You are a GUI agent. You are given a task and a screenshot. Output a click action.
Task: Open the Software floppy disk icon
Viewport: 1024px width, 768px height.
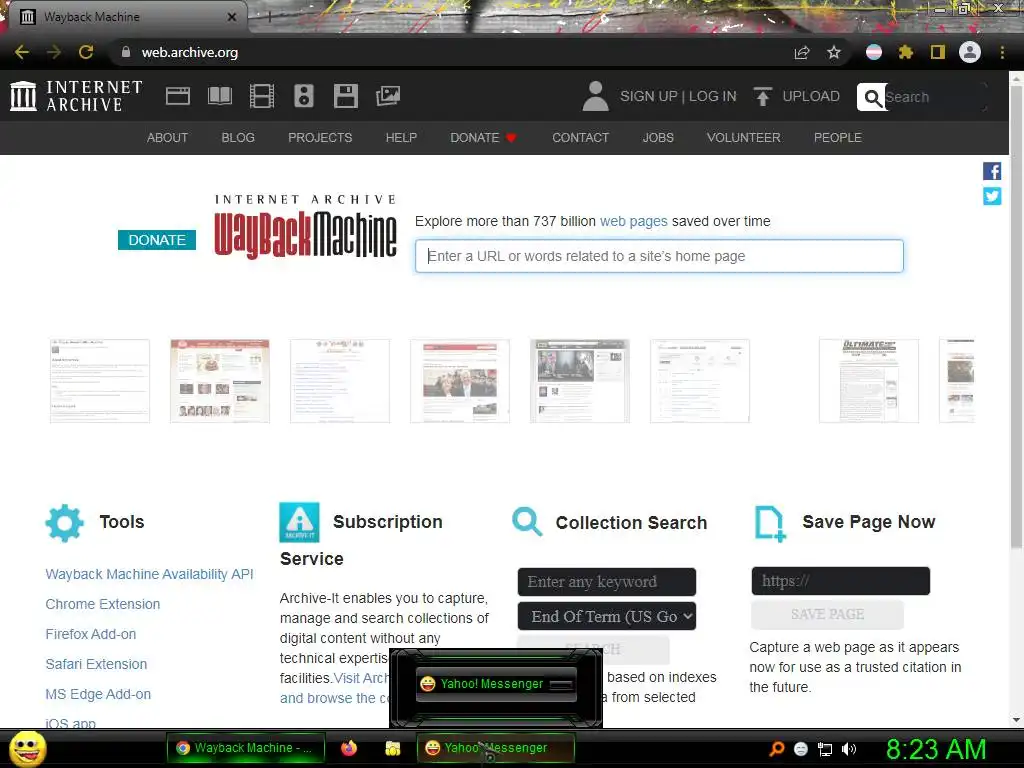(x=345, y=96)
